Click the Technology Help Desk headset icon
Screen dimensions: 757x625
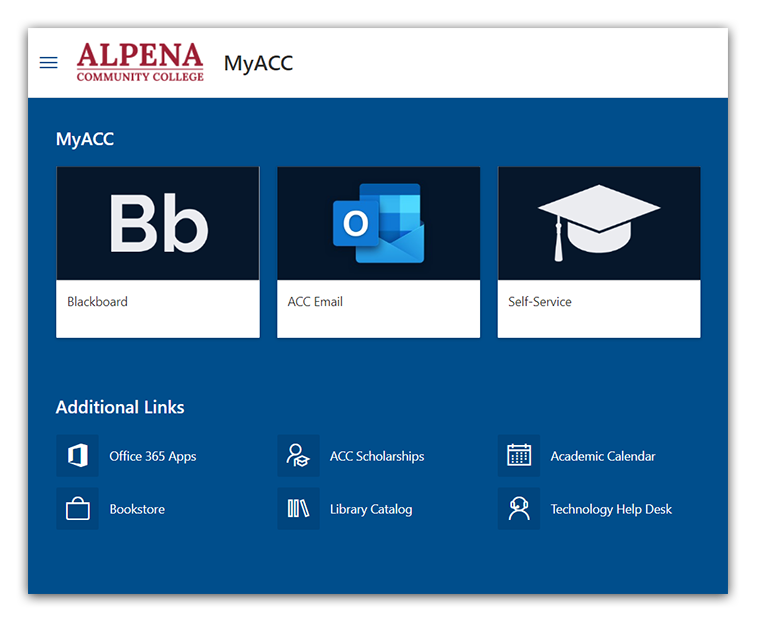519,509
